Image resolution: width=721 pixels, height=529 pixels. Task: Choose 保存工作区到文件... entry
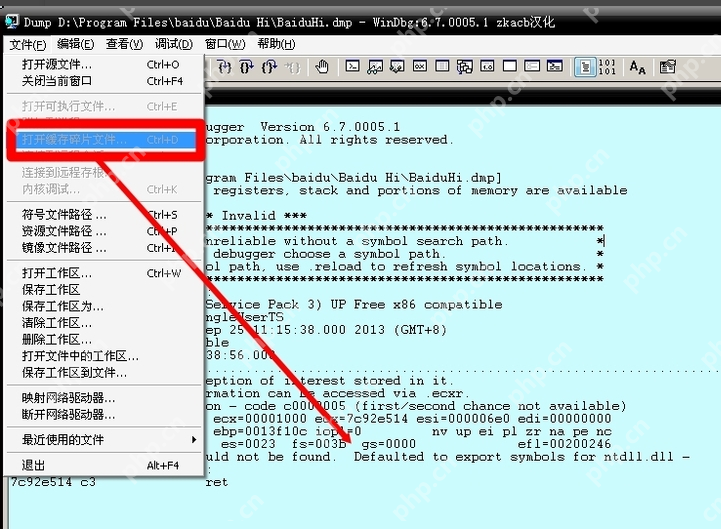[104, 373]
